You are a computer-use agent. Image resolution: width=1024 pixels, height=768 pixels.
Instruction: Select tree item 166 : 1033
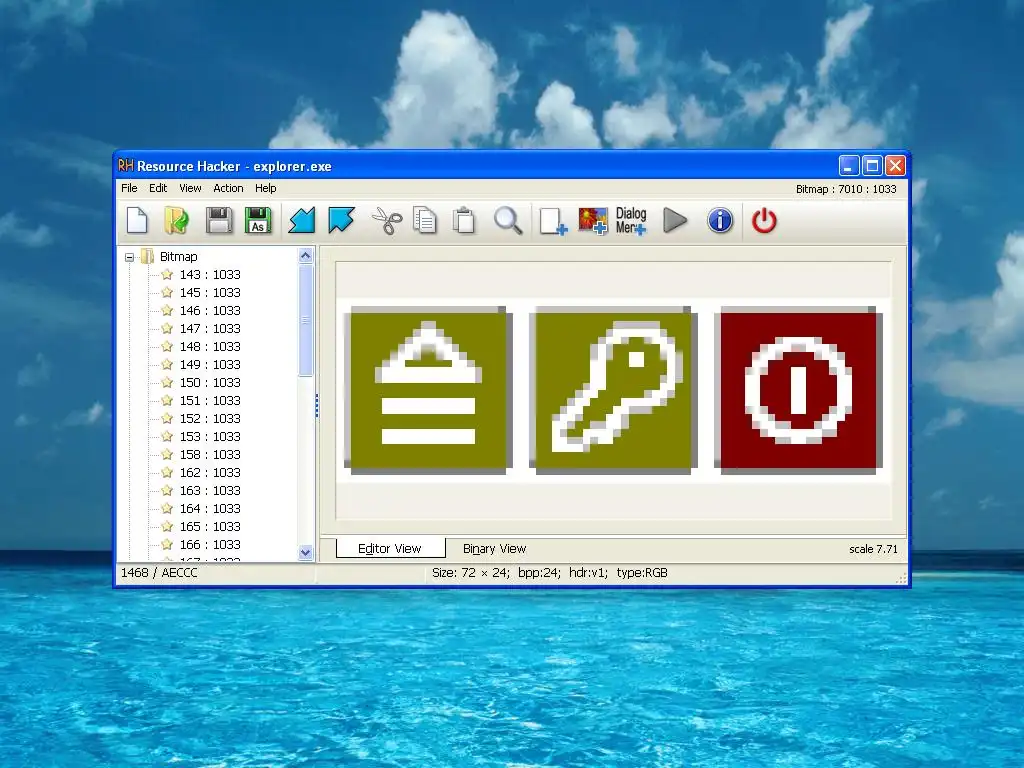[x=210, y=544]
